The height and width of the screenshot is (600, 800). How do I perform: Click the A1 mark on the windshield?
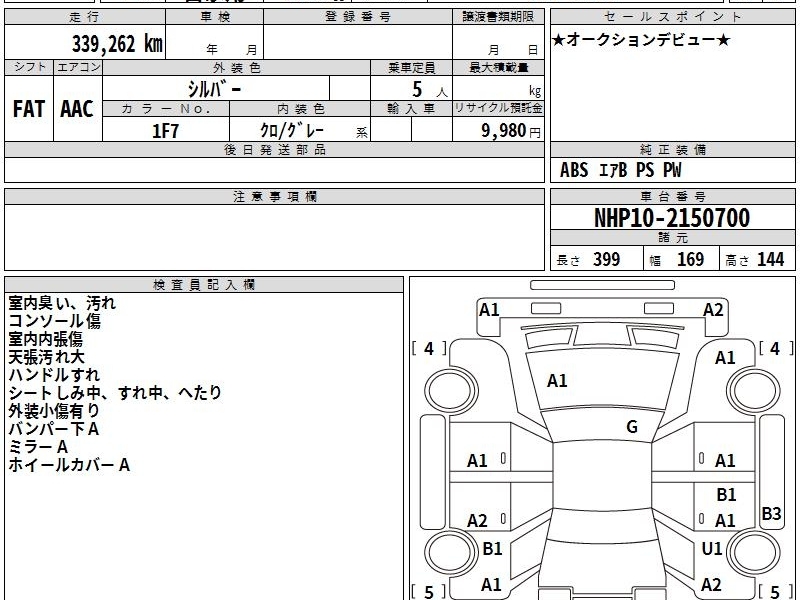coord(557,381)
